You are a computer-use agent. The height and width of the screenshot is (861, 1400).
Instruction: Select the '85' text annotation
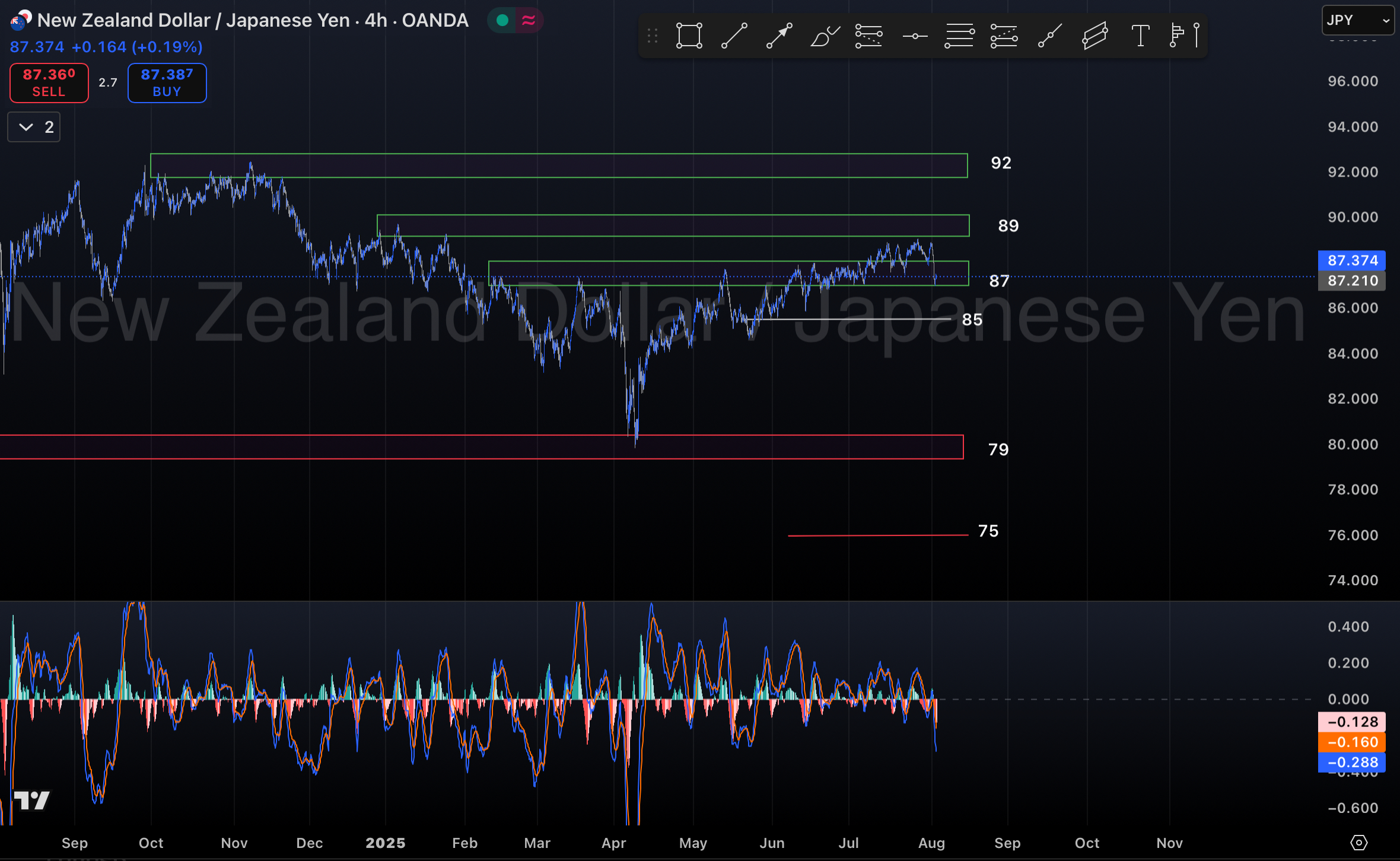click(x=972, y=320)
